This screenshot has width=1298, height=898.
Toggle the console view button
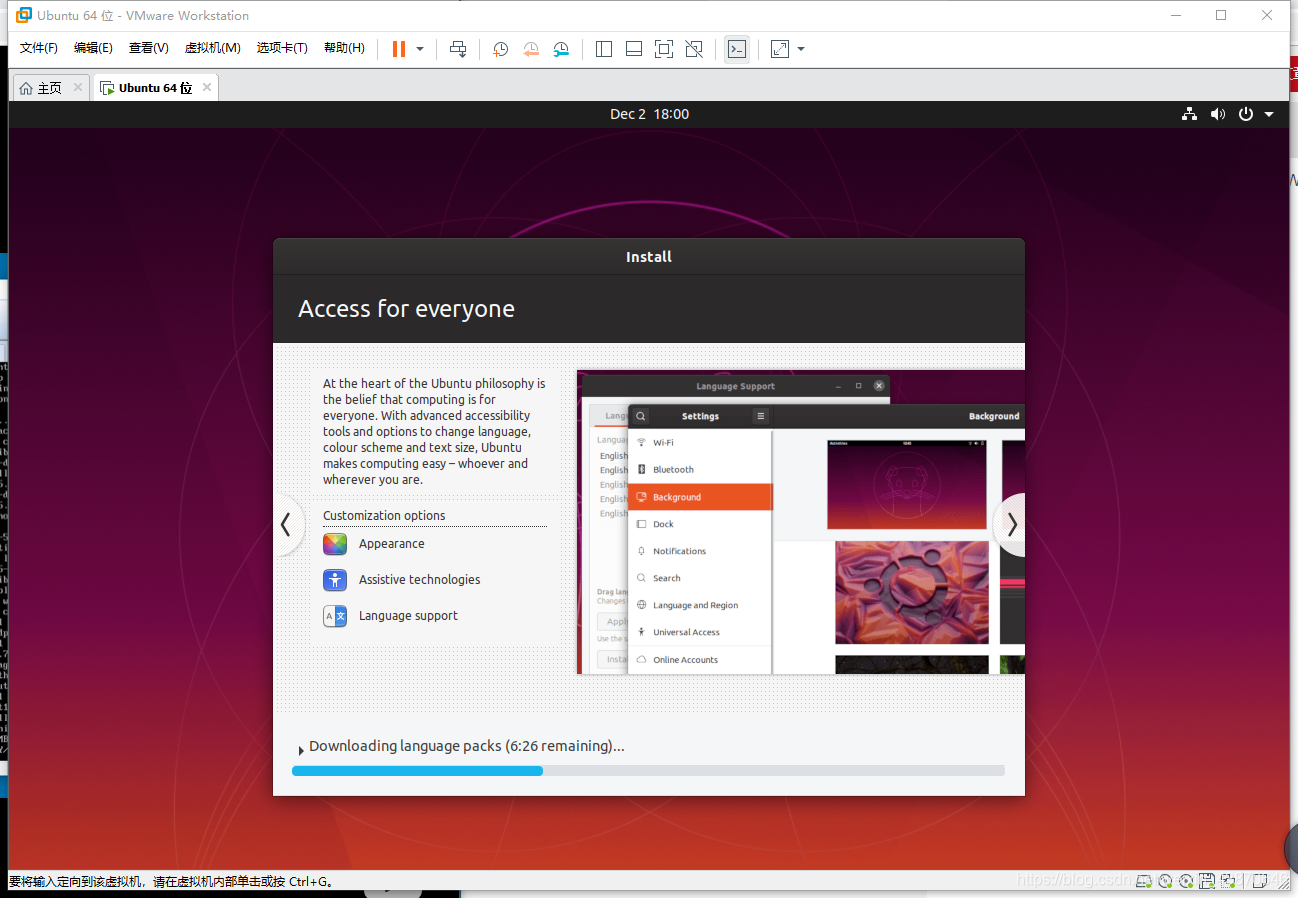pos(737,49)
